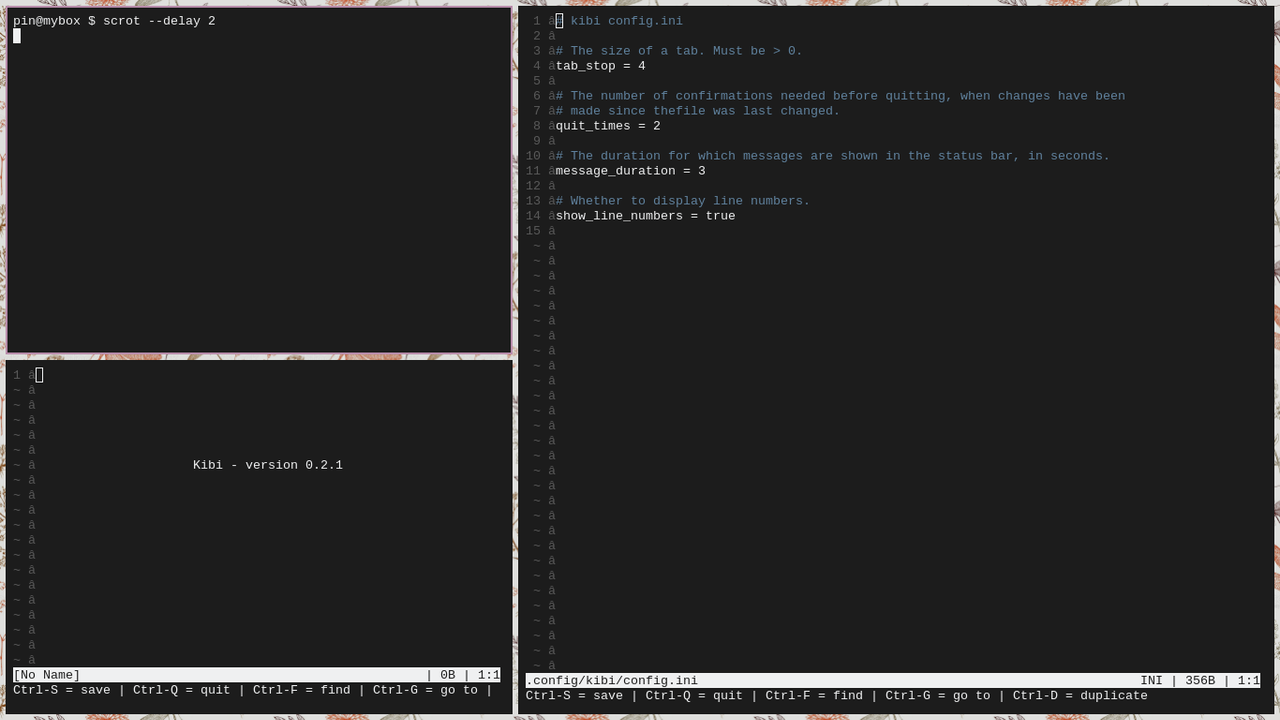
Task: Click 'Ctrl-Q = quit' hint in the [No Name] window
Action: (x=181, y=690)
